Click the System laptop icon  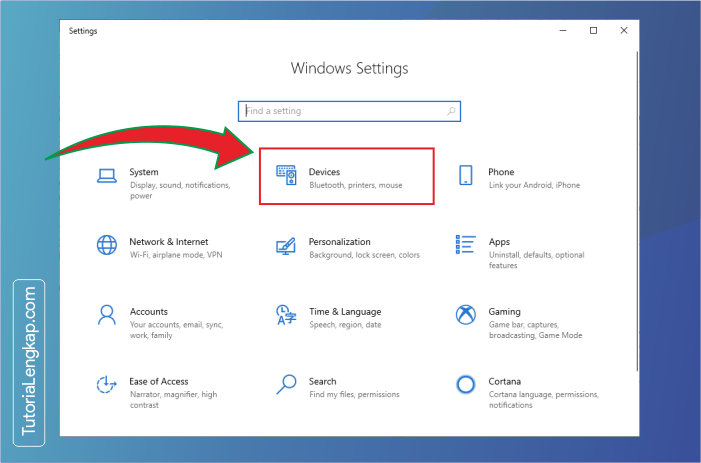pos(107,176)
